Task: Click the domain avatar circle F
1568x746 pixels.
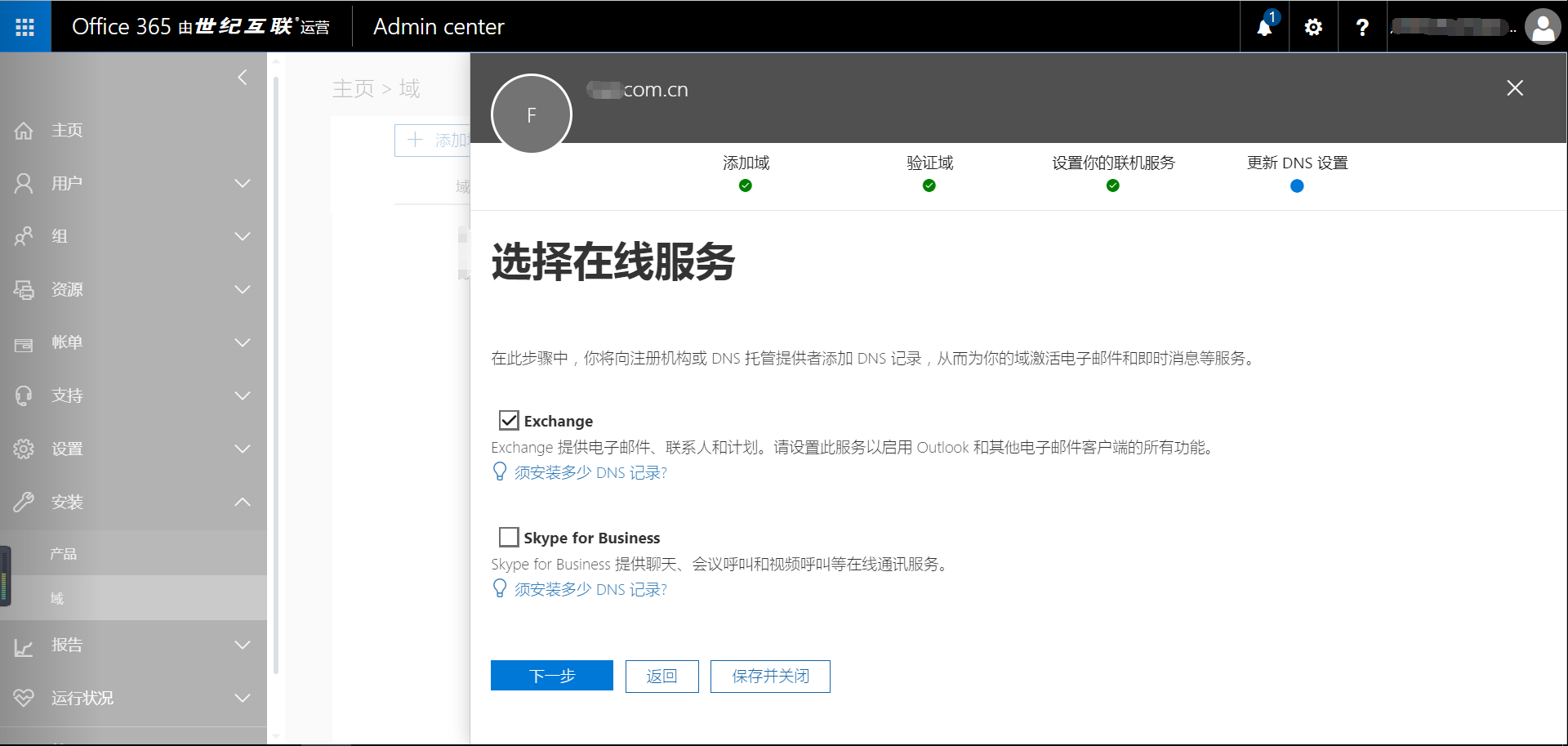Action: (x=532, y=114)
